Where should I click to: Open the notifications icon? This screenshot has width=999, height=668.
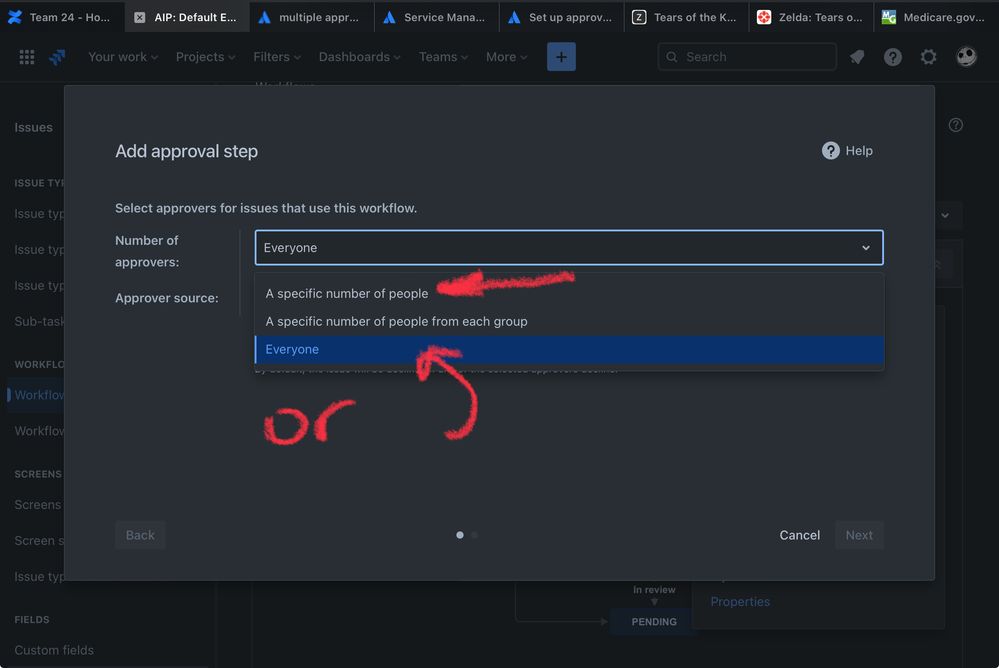pyautogui.click(x=857, y=57)
